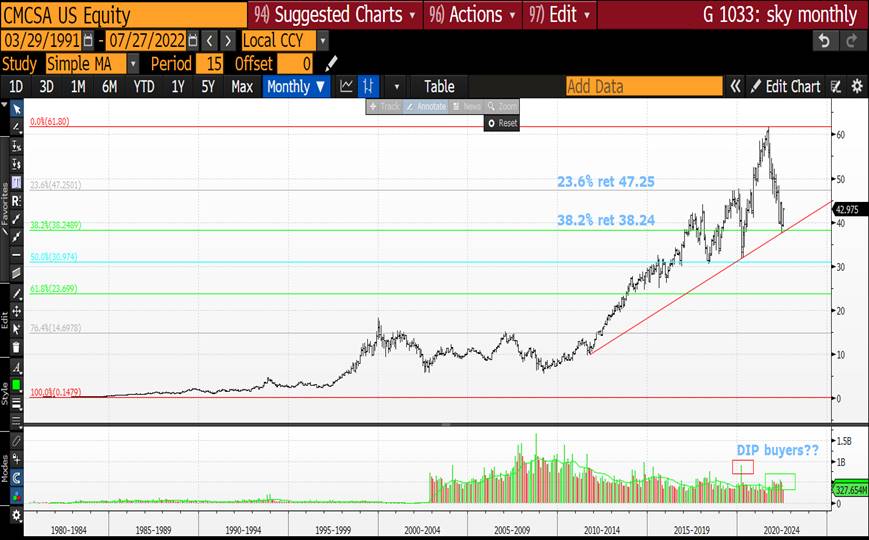Select the 1M time range tab

(x=78, y=86)
